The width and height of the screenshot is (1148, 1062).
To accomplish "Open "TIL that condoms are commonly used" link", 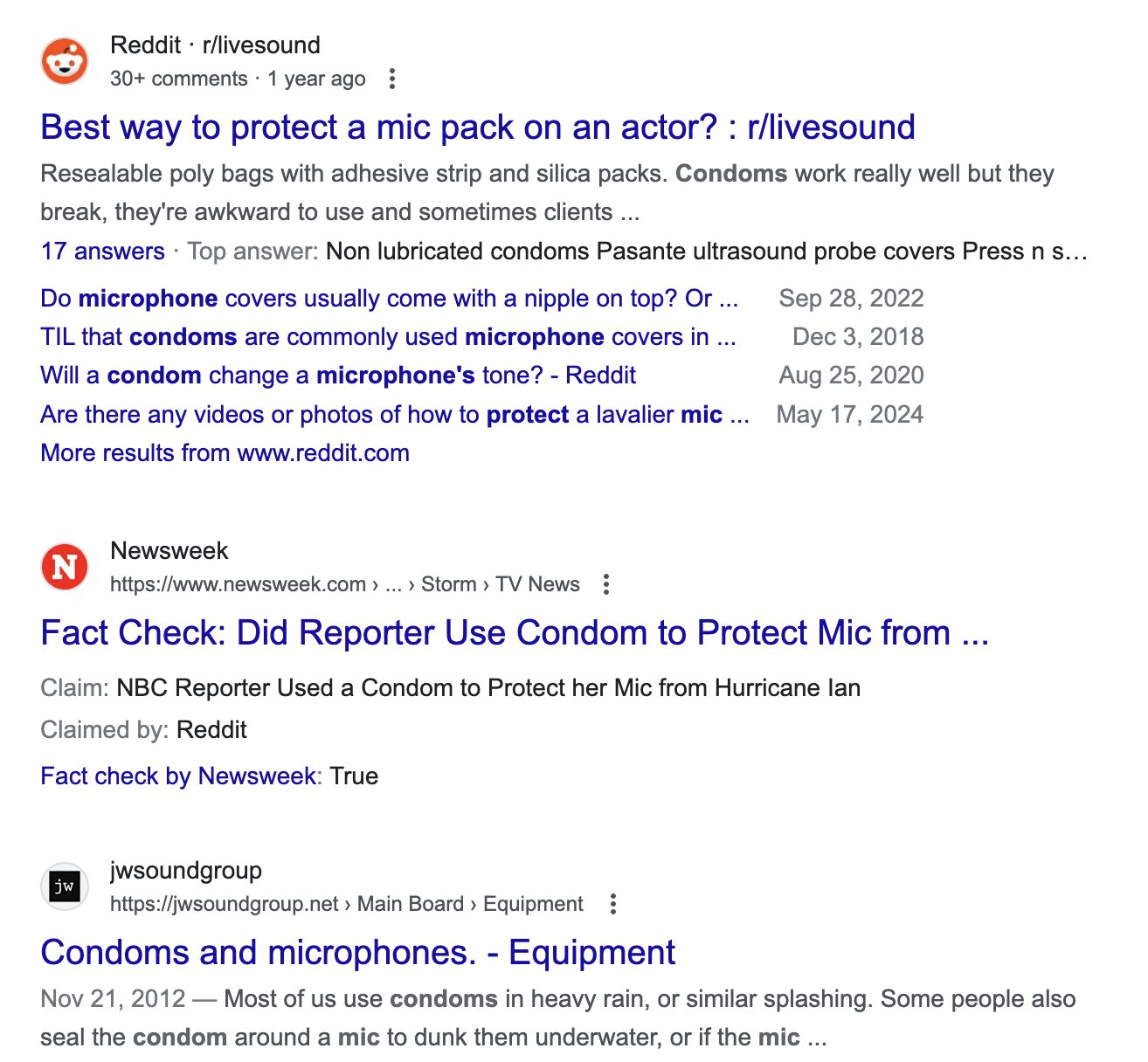I will coord(388,337).
